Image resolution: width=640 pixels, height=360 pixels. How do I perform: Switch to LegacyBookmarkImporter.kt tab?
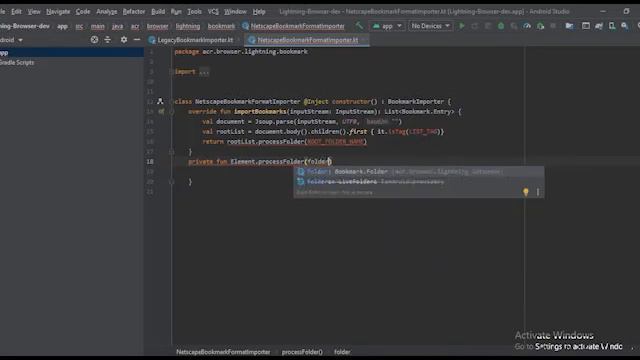(195, 40)
